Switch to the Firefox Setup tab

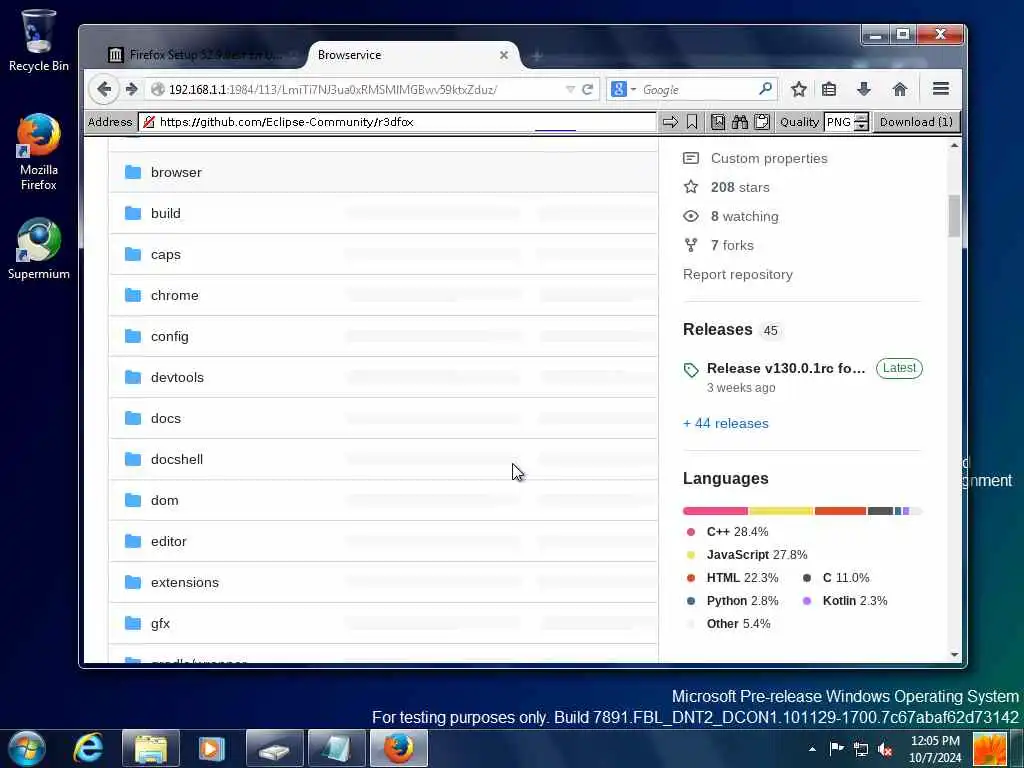(203, 55)
